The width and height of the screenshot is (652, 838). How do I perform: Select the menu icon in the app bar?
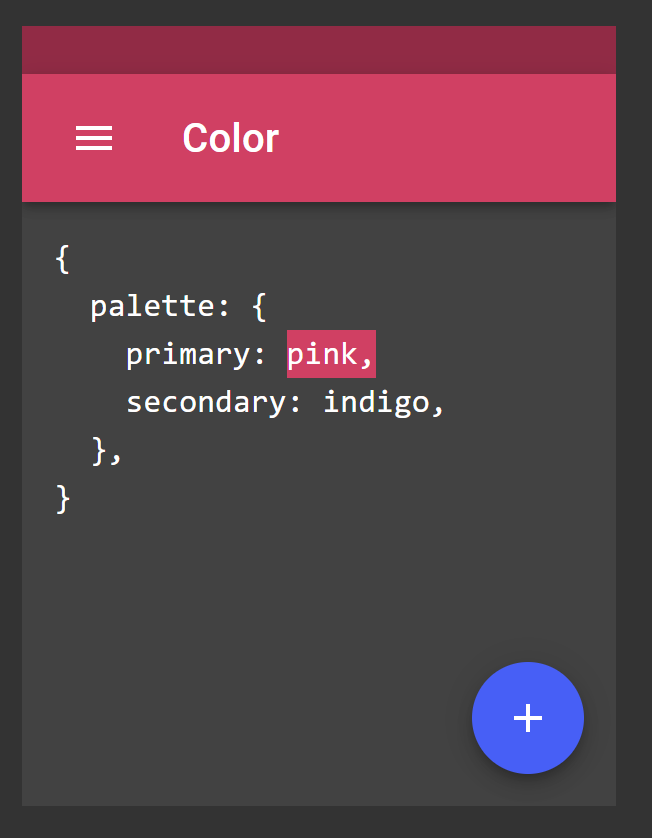[94, 138]
